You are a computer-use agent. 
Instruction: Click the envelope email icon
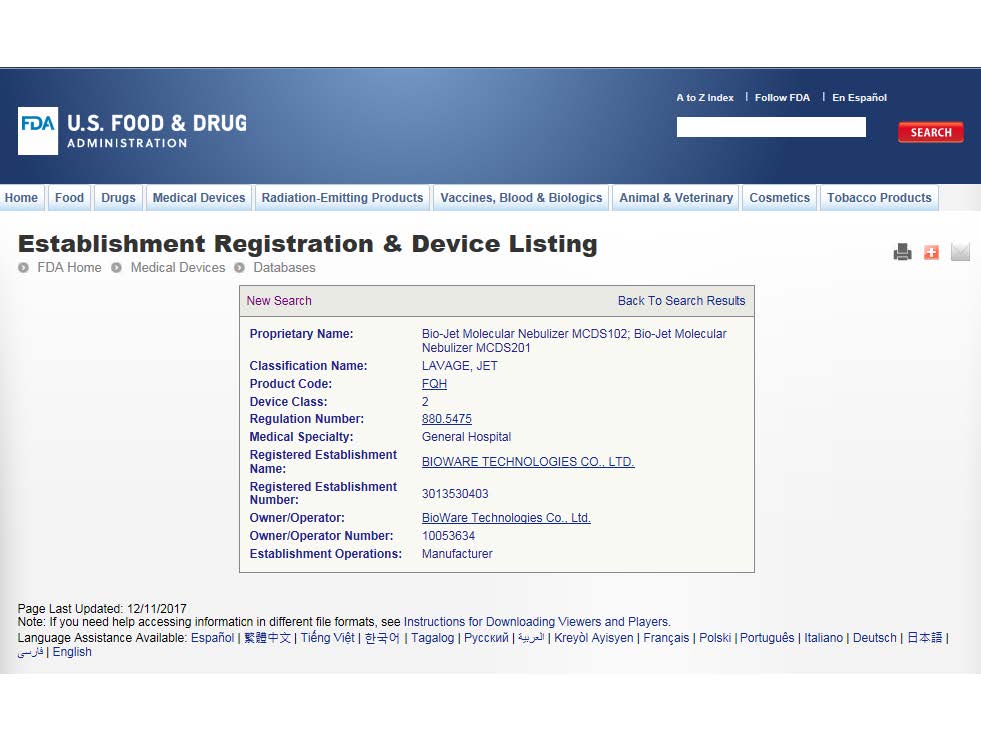point(960,252)
